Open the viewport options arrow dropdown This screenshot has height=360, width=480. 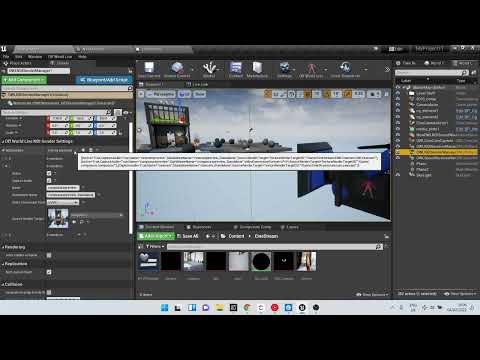click(141, 94)
